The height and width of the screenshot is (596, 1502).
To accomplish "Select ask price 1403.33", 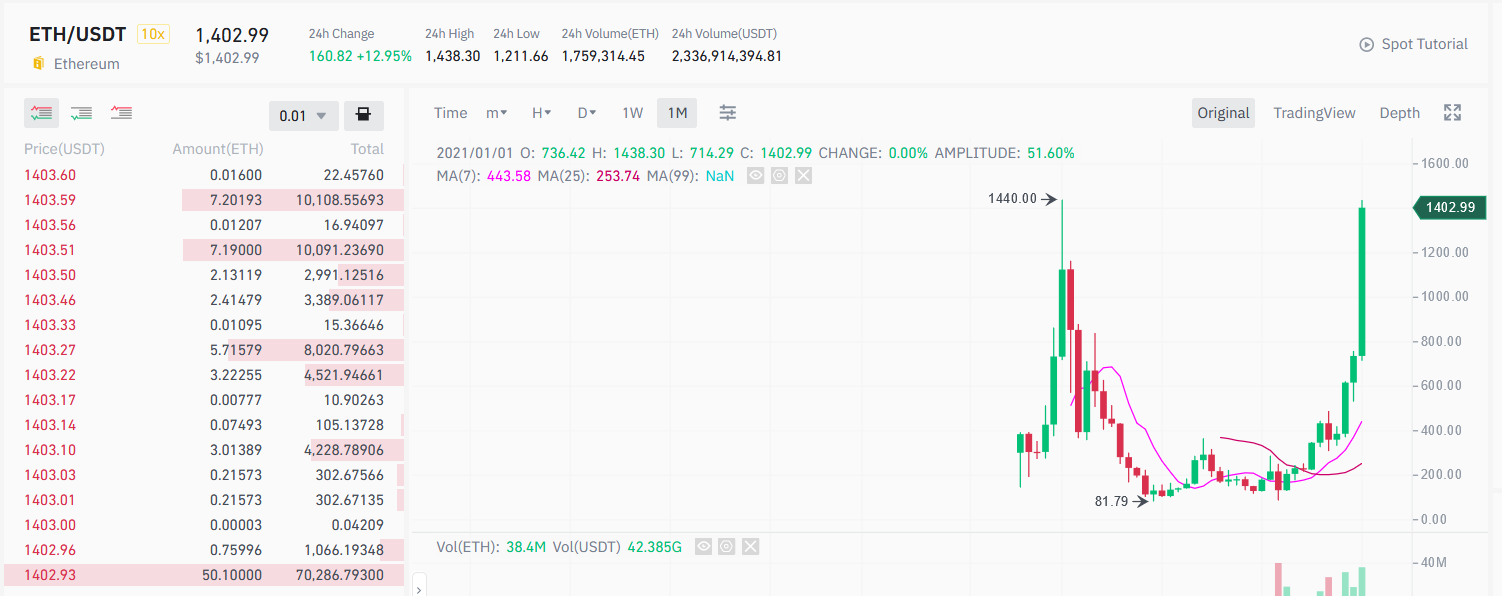I will tap(49, 325).
